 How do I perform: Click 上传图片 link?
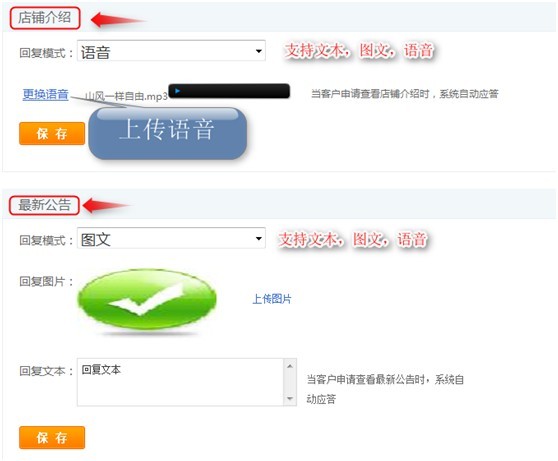272,299
